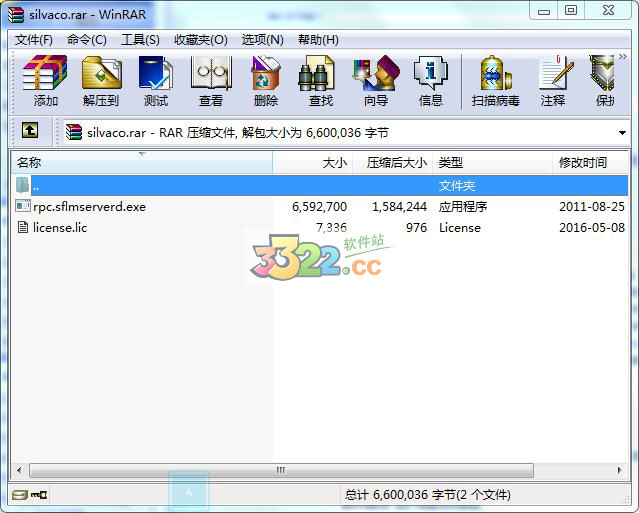The height and width of the screenshot is (513, 639).
Task: Select the license.lic file
Action: [60, 227]
